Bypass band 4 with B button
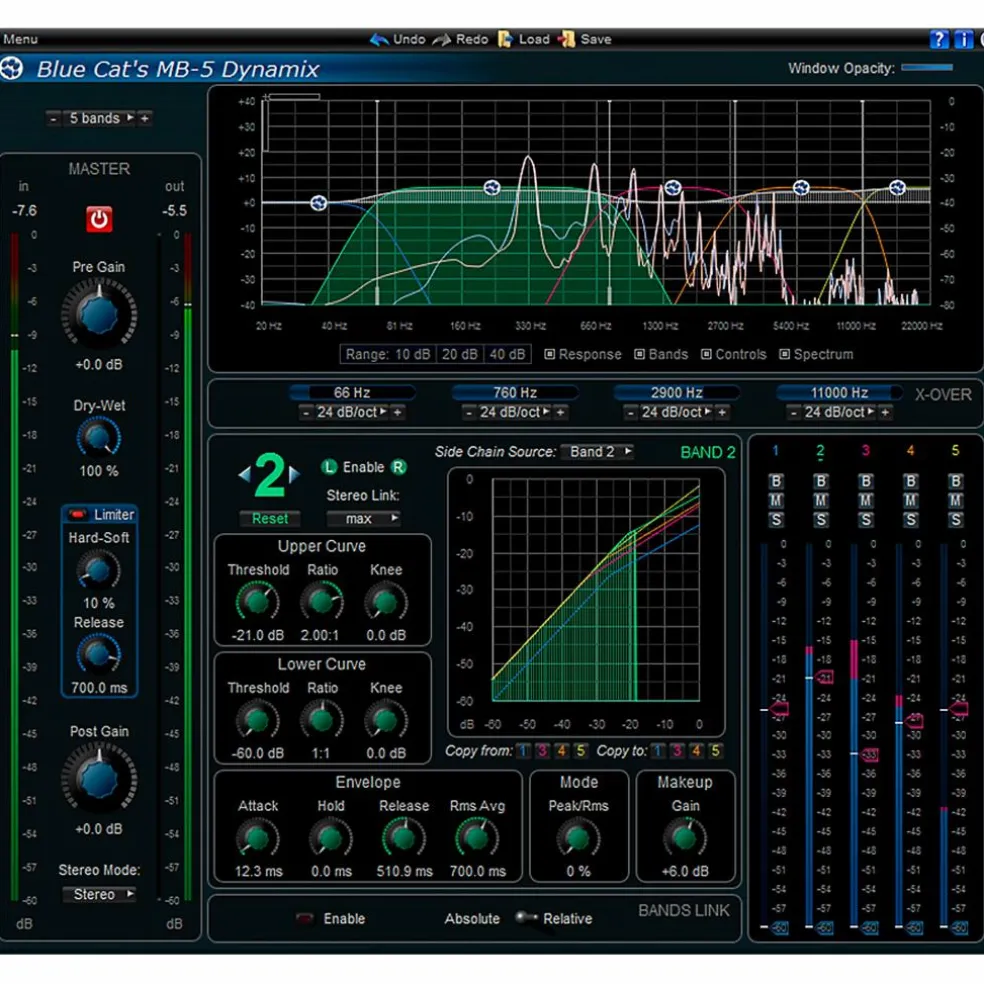 click(x=911, y=481)
